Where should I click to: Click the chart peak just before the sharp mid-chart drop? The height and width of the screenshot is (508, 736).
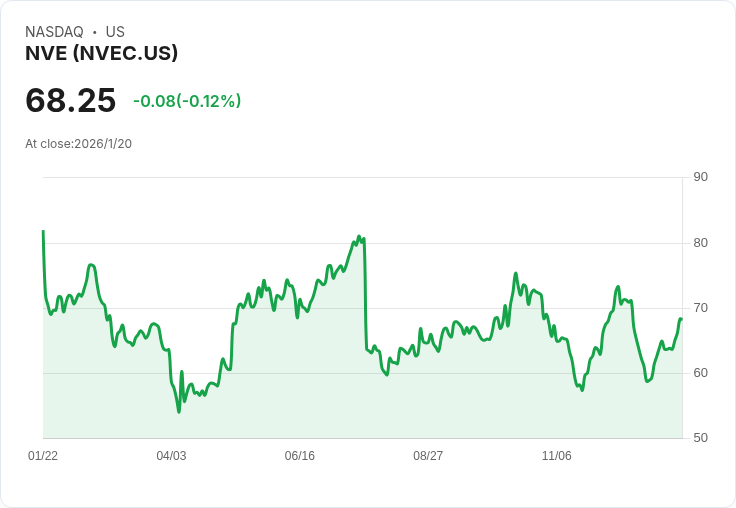pyautogui.click(x=359, y=237)
